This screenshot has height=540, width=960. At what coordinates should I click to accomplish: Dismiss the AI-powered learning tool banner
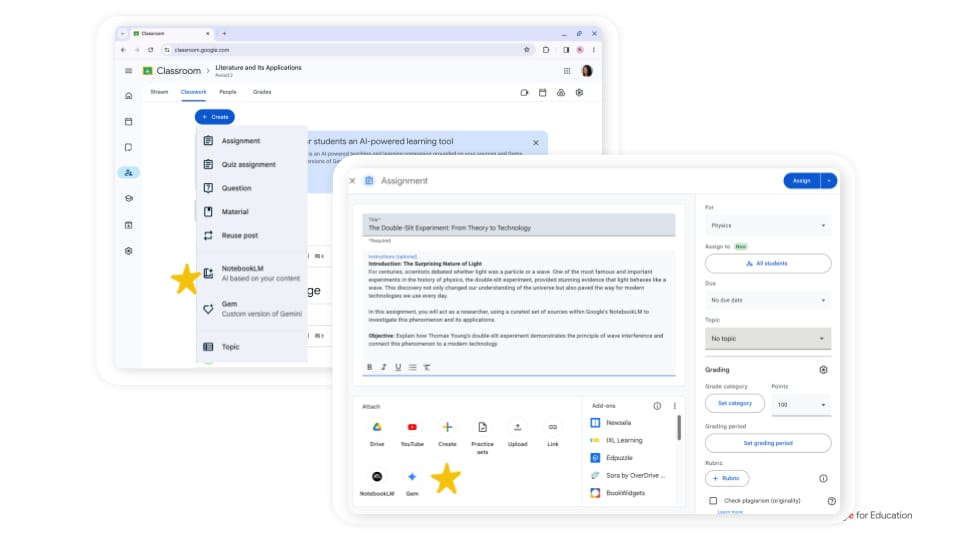point(536,143)
